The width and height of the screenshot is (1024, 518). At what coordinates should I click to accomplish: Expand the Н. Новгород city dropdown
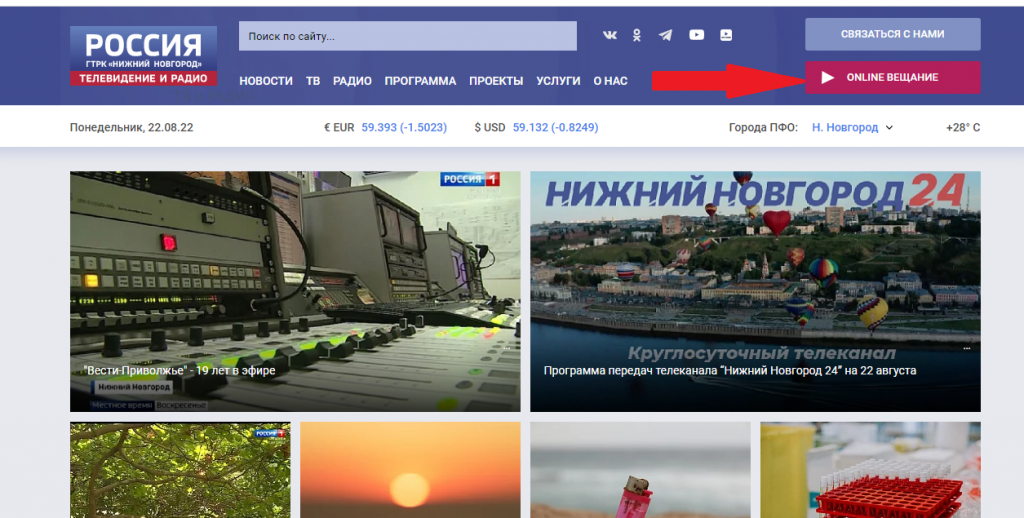[852, 127]
